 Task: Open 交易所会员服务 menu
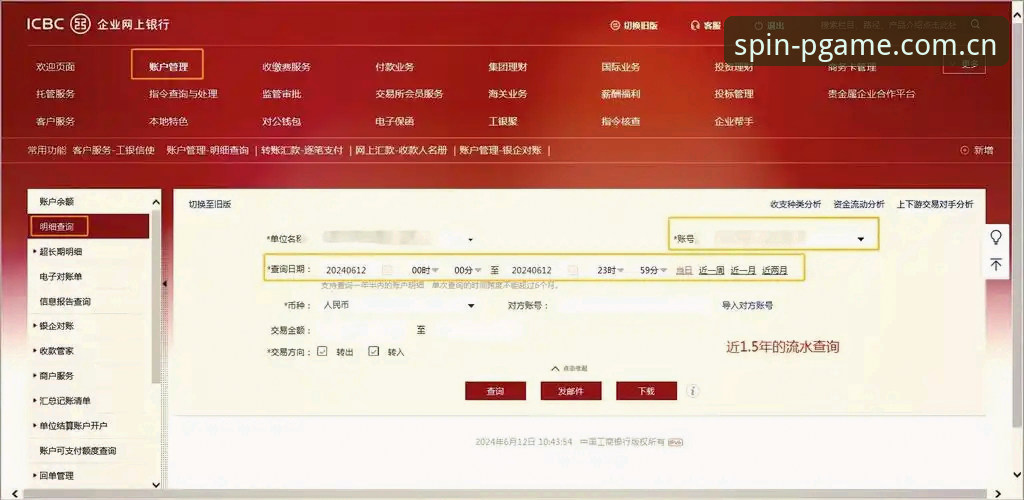coord(409,94)
